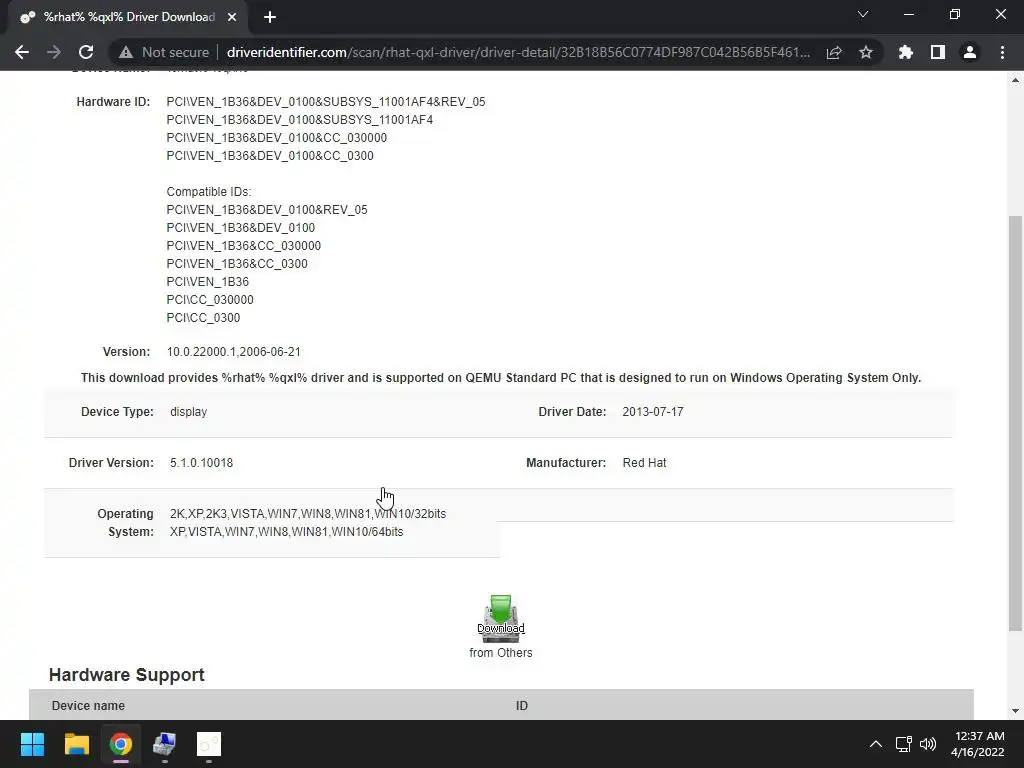Open the installer app taskbar icon
The height and width of the screenshot is (768, 1024).
165,744
